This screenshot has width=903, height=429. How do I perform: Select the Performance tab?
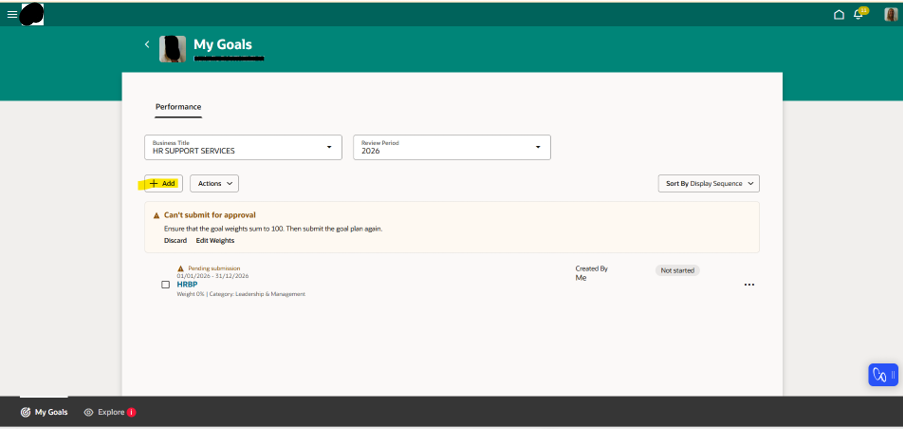point(178,107)
